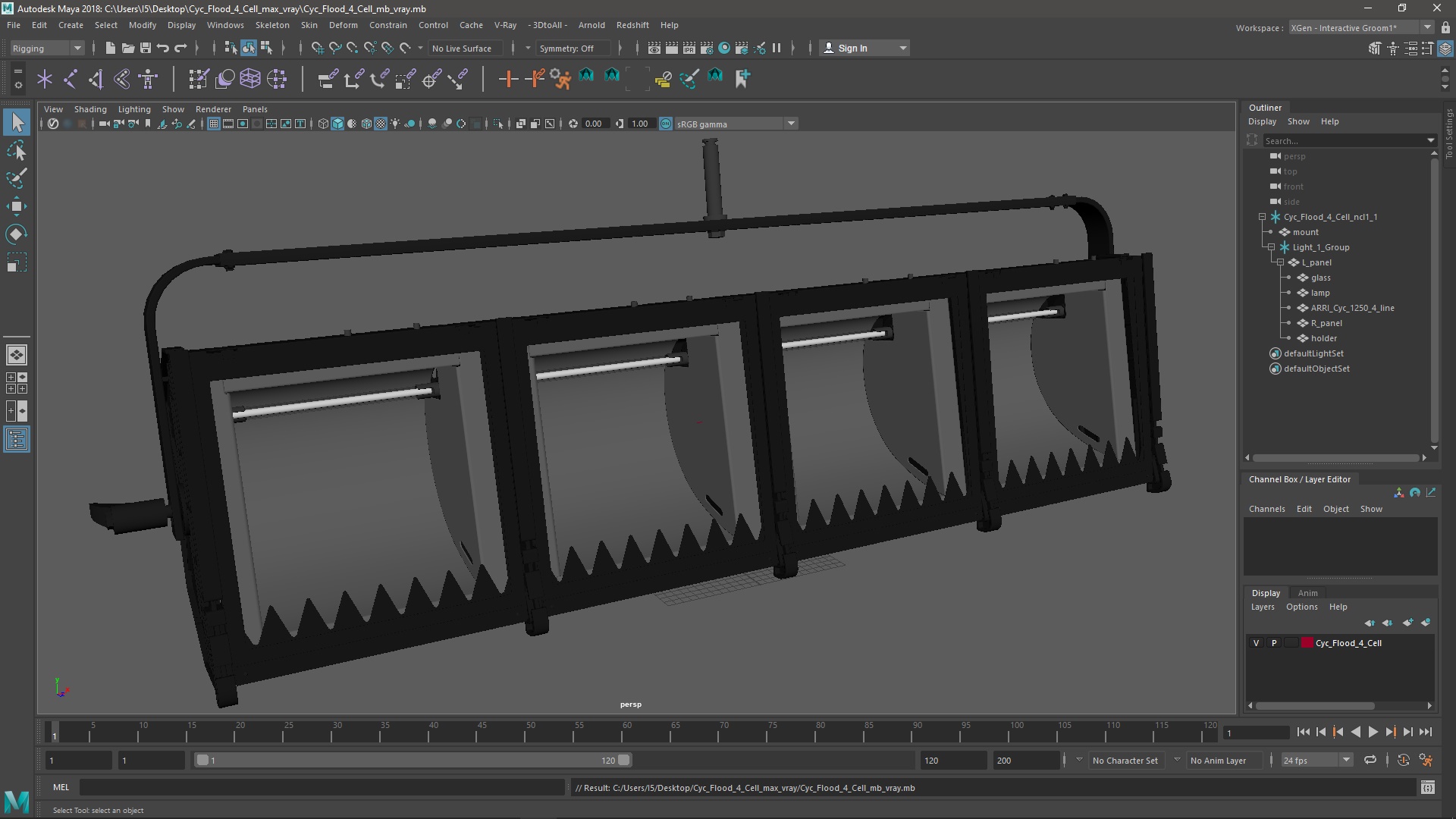Open the Script Editor icon
This screenshot has height=819, width=1456.
(1428, 787)
